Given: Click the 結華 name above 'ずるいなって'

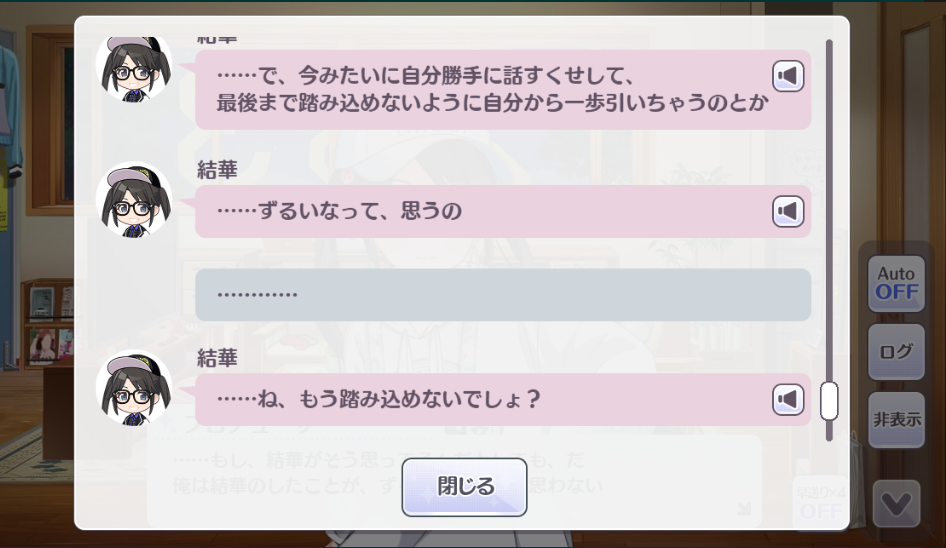Looking at the screenshot, I should (x=217, y=170).
